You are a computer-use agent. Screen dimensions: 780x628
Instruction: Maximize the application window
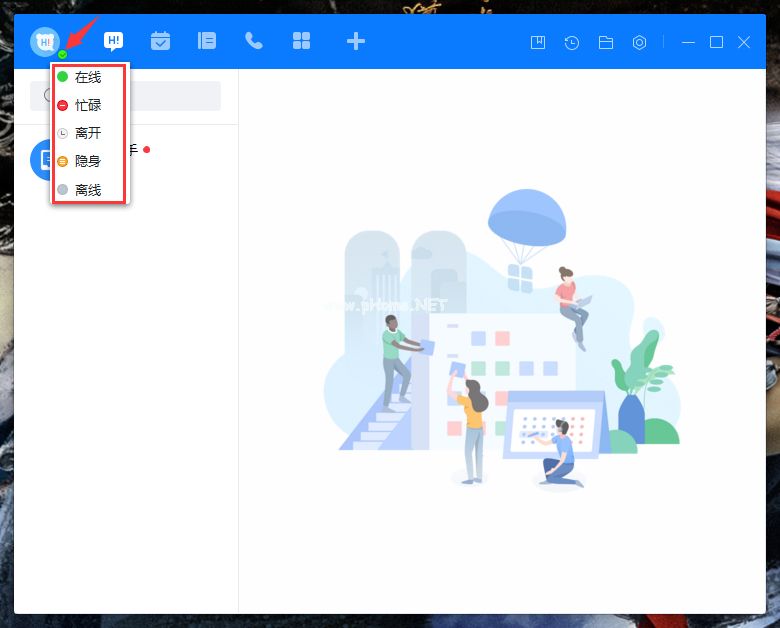click(716, 42)
